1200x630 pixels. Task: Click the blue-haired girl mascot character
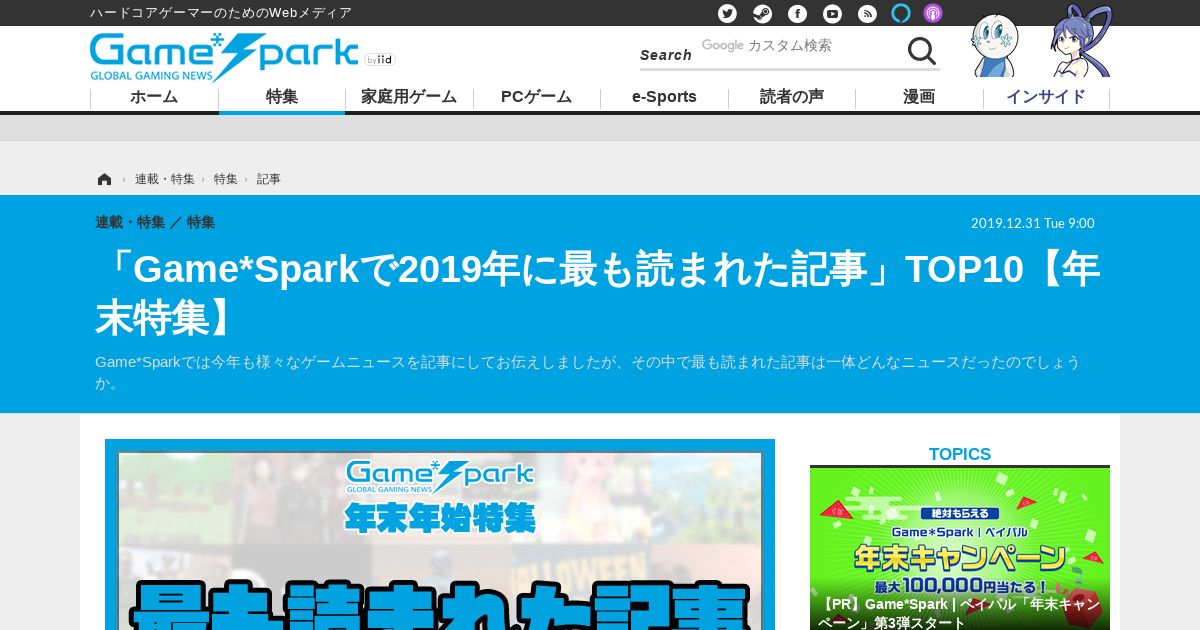[1082, 42]
